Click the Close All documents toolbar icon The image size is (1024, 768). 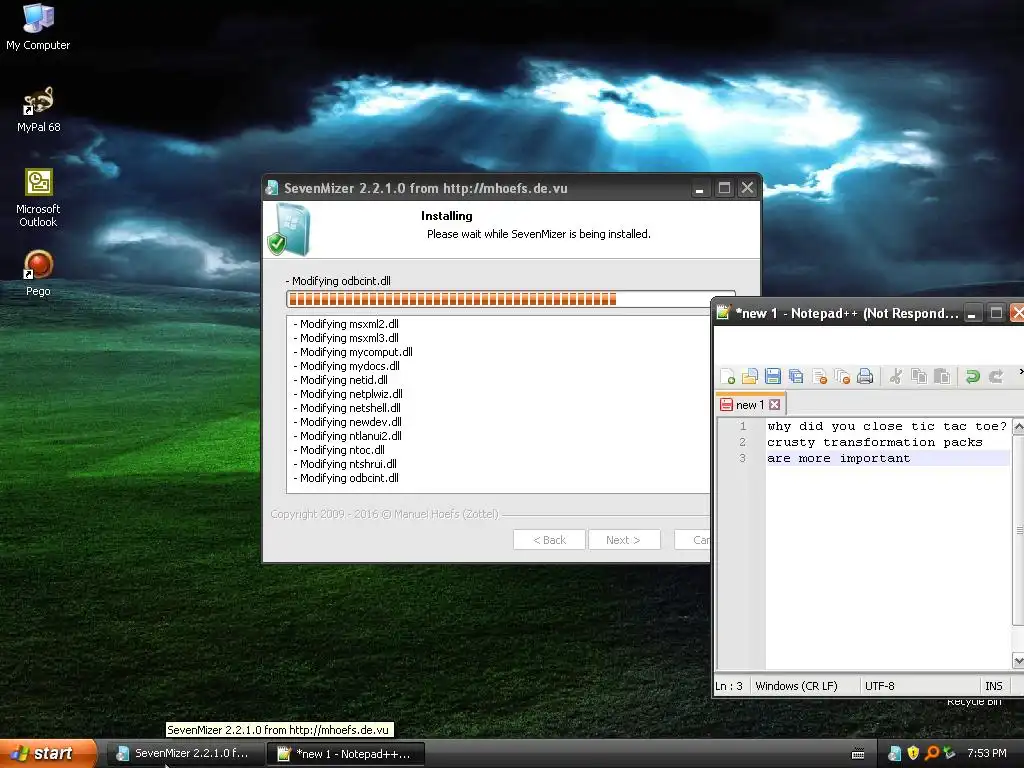842,376
